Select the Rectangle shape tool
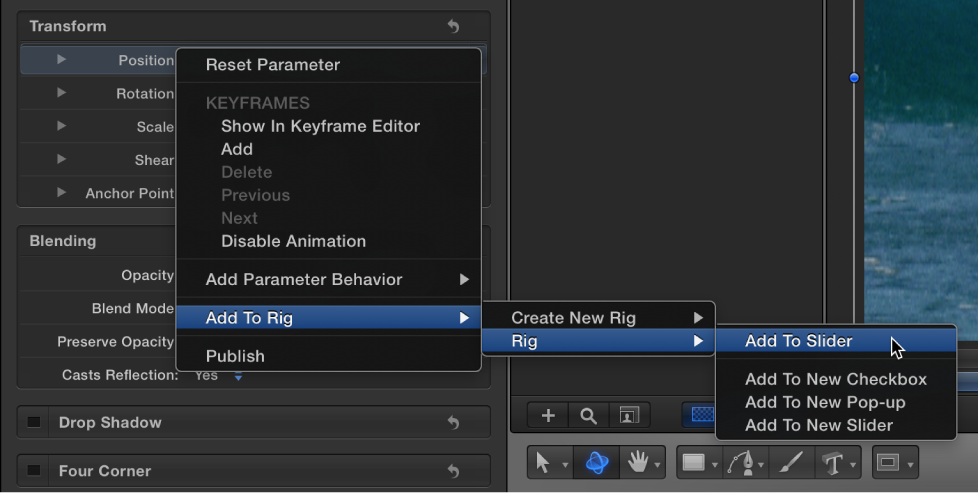 [694, 463]
